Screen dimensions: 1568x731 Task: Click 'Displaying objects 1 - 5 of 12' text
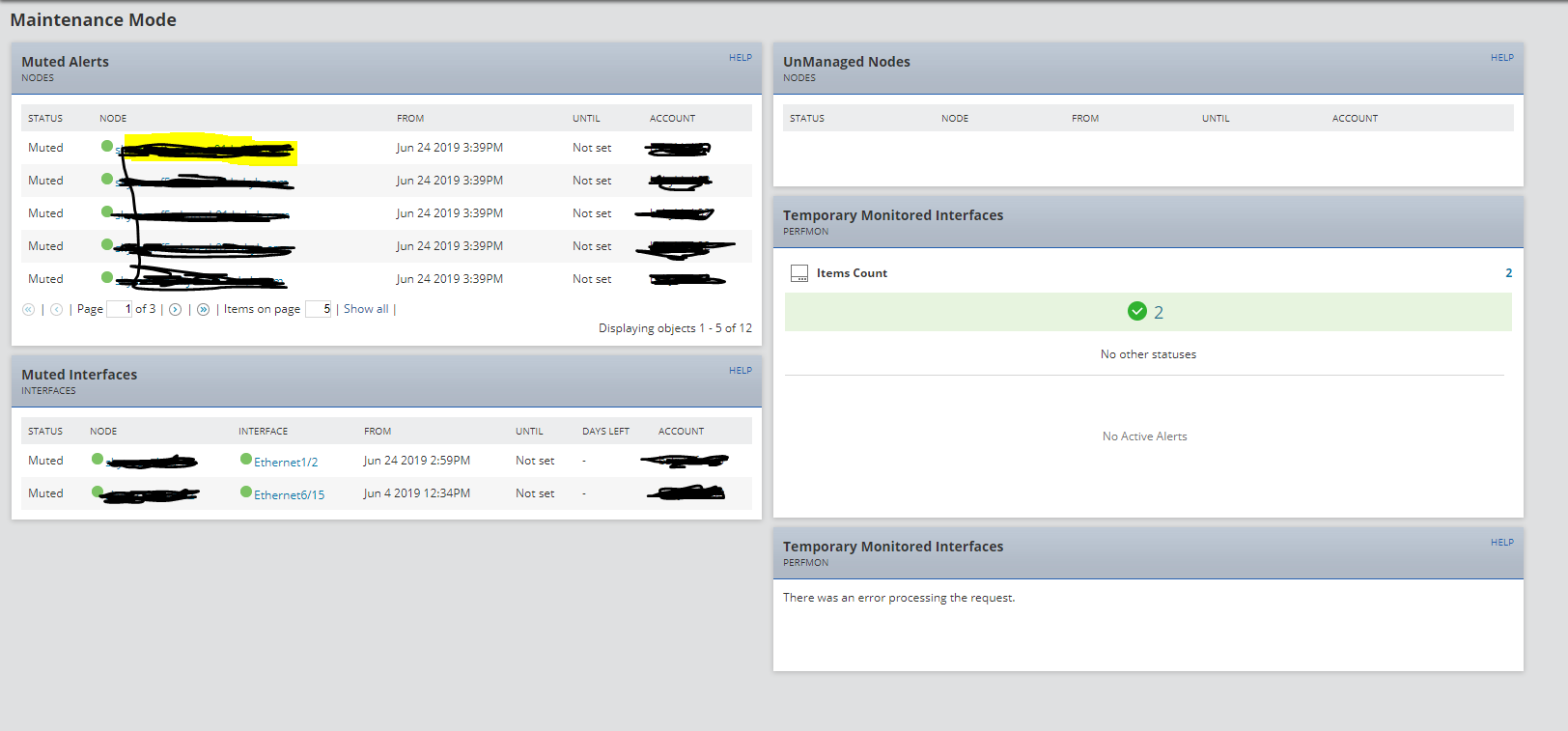click(675, 328)
